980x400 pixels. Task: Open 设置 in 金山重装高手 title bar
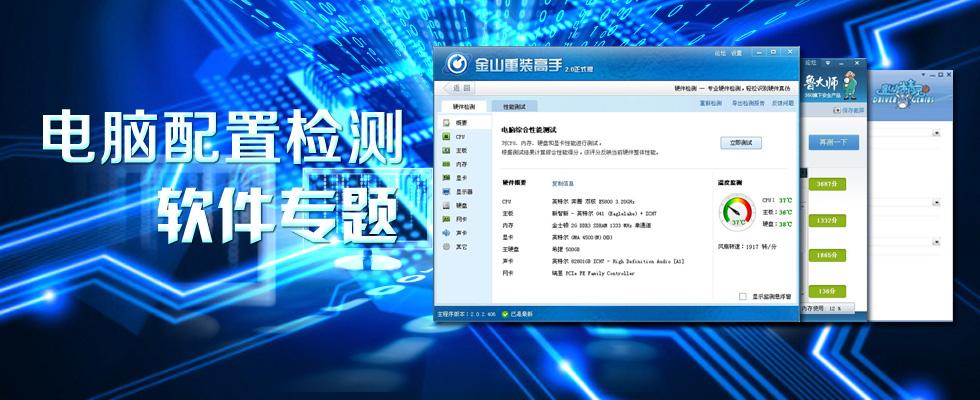pos(736,53)
